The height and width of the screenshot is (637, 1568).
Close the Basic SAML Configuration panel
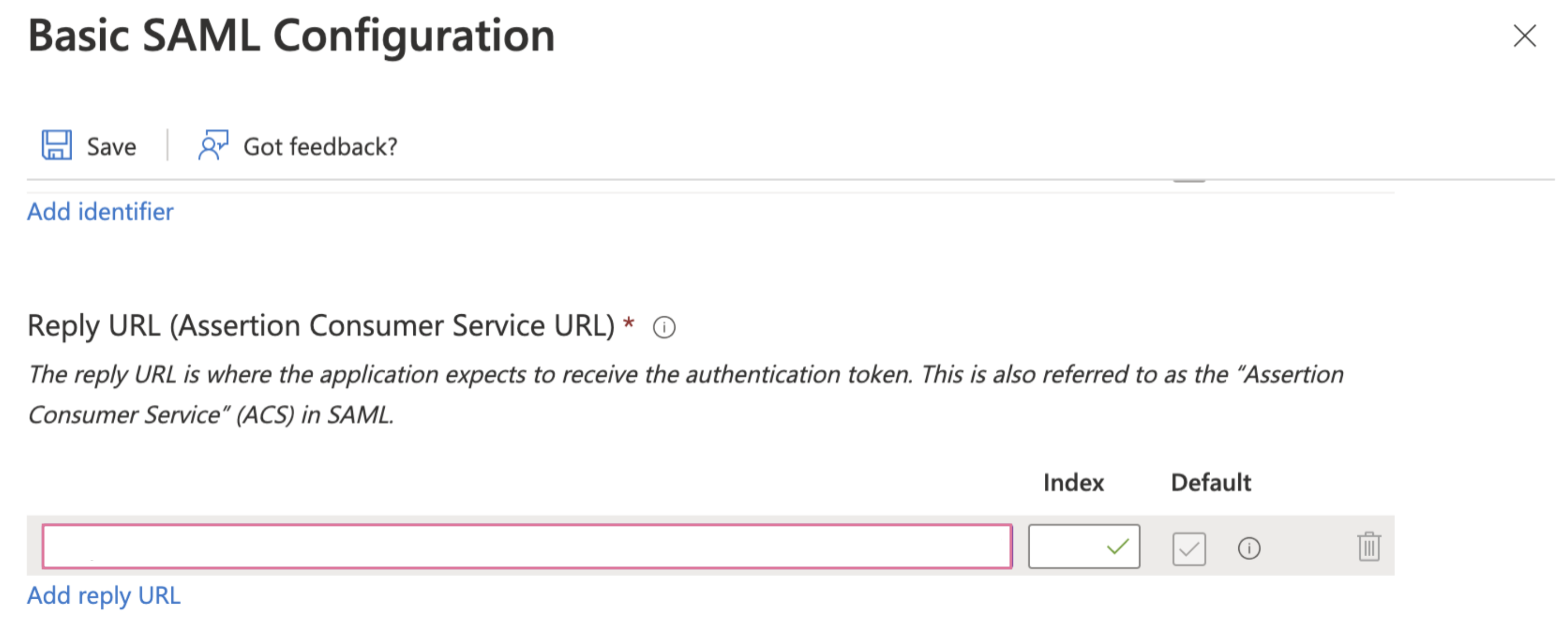tap(1524, 37)
